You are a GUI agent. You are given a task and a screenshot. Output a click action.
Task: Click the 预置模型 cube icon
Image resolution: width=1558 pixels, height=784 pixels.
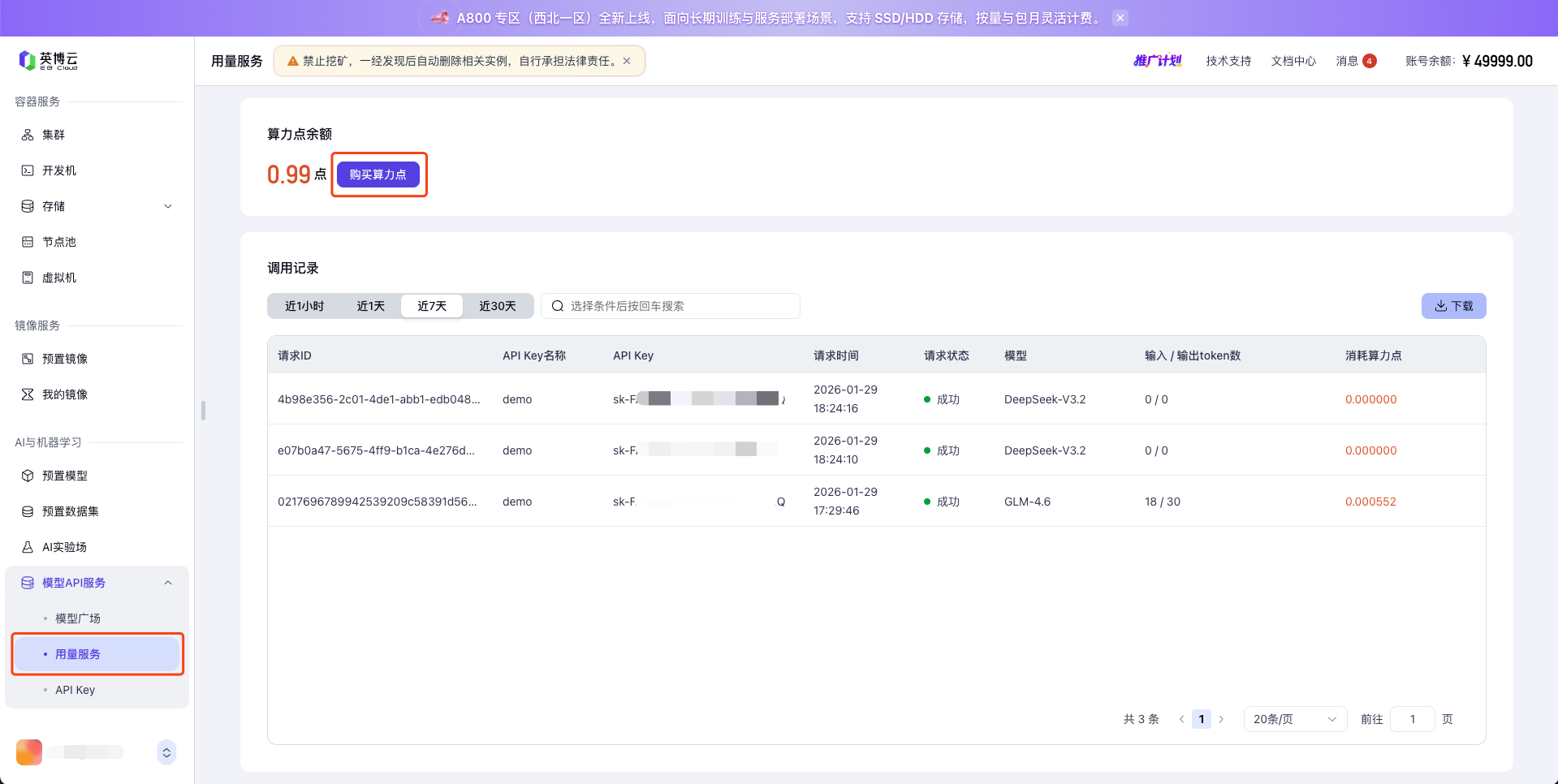point(28,476)
